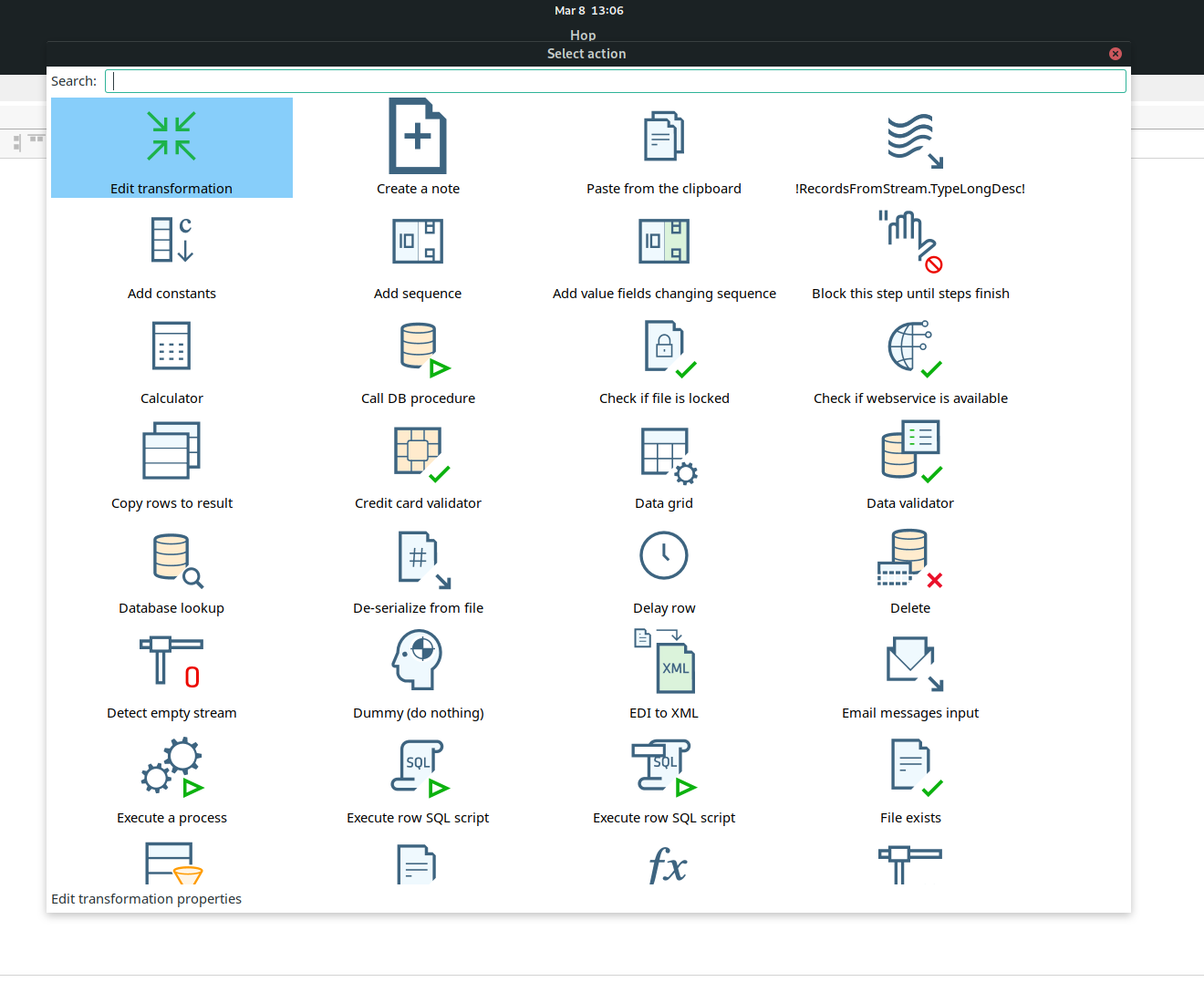The image size is (1204, 982).
Task: Select the Edit transformation action icon
Action: [x=171, y=137]
